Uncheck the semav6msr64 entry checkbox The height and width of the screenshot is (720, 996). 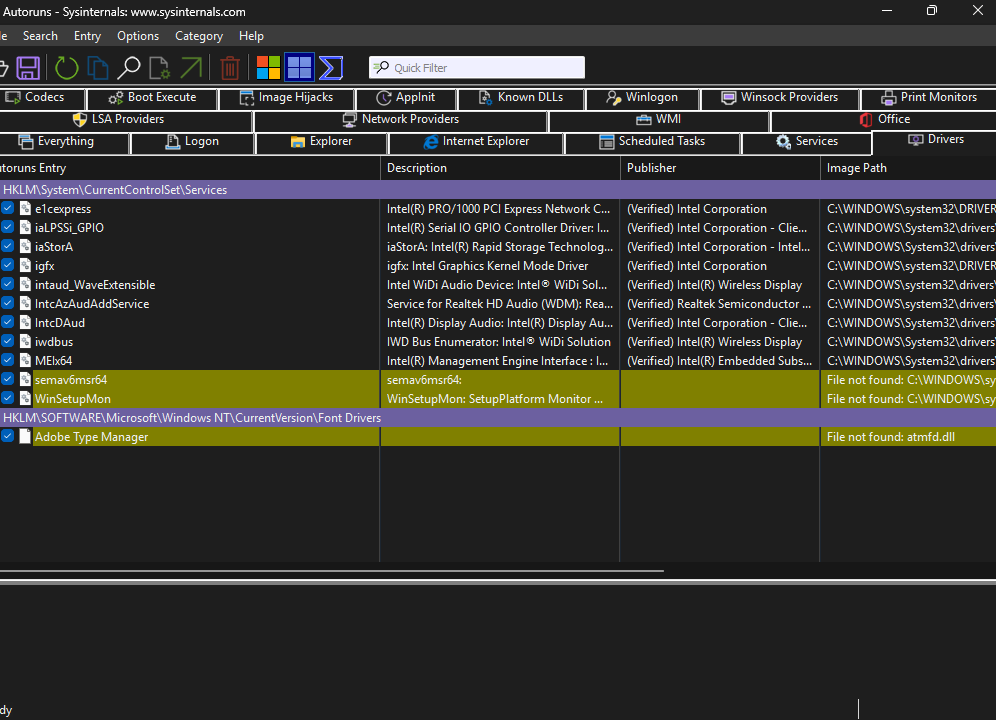click(8, 379)
